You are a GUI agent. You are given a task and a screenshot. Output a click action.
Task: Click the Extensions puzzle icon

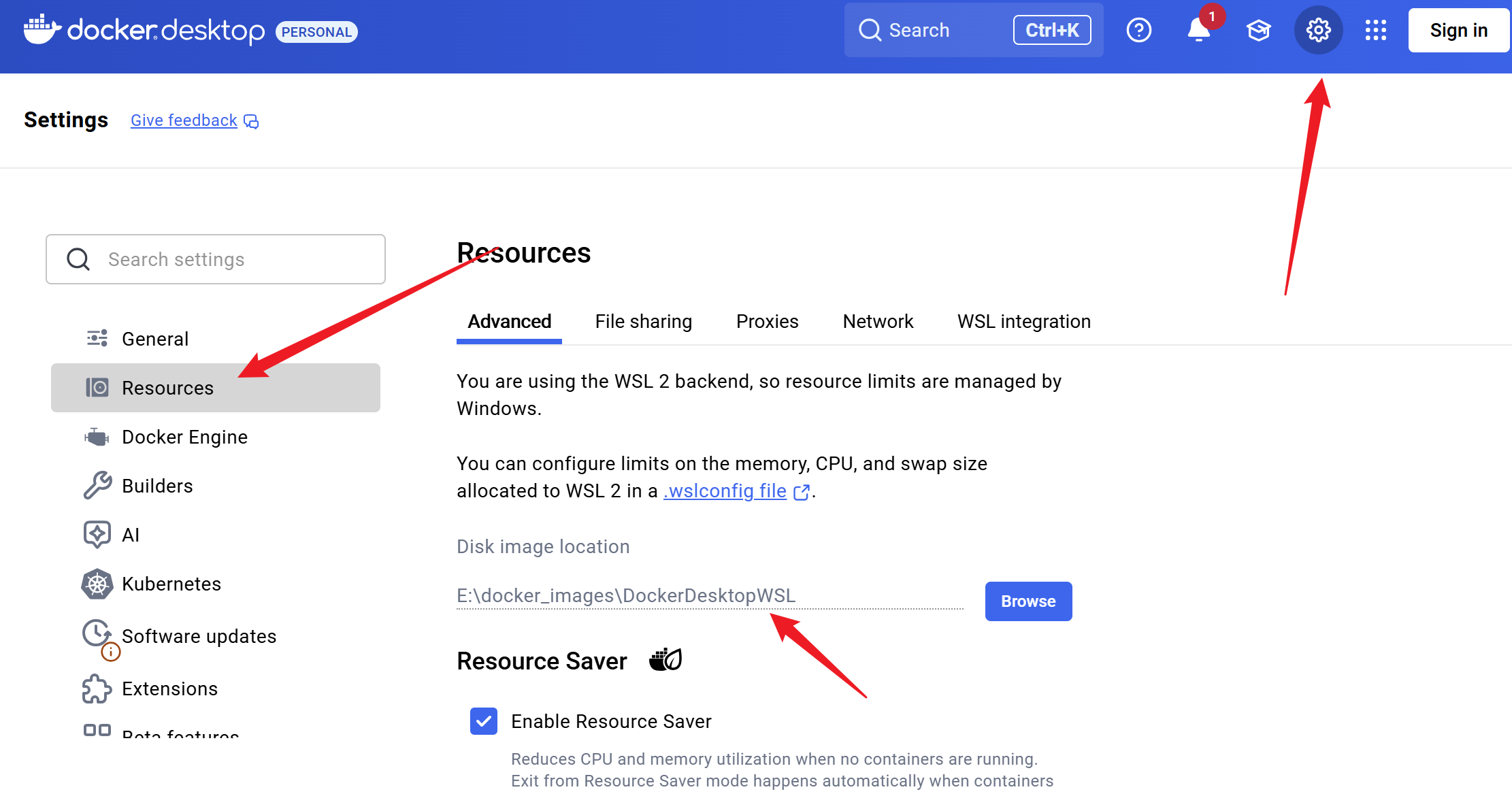[97, 689]
